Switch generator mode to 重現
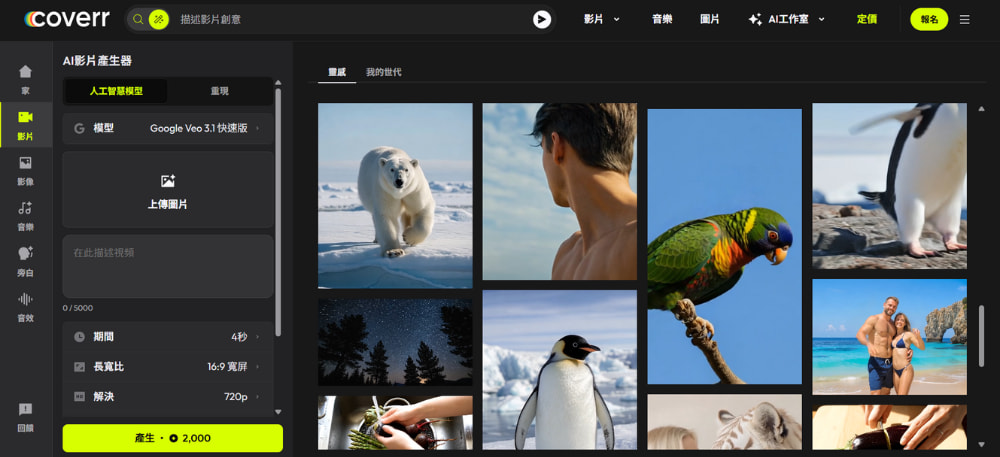This screenshot has width=1000, height=457. point(219,91)
